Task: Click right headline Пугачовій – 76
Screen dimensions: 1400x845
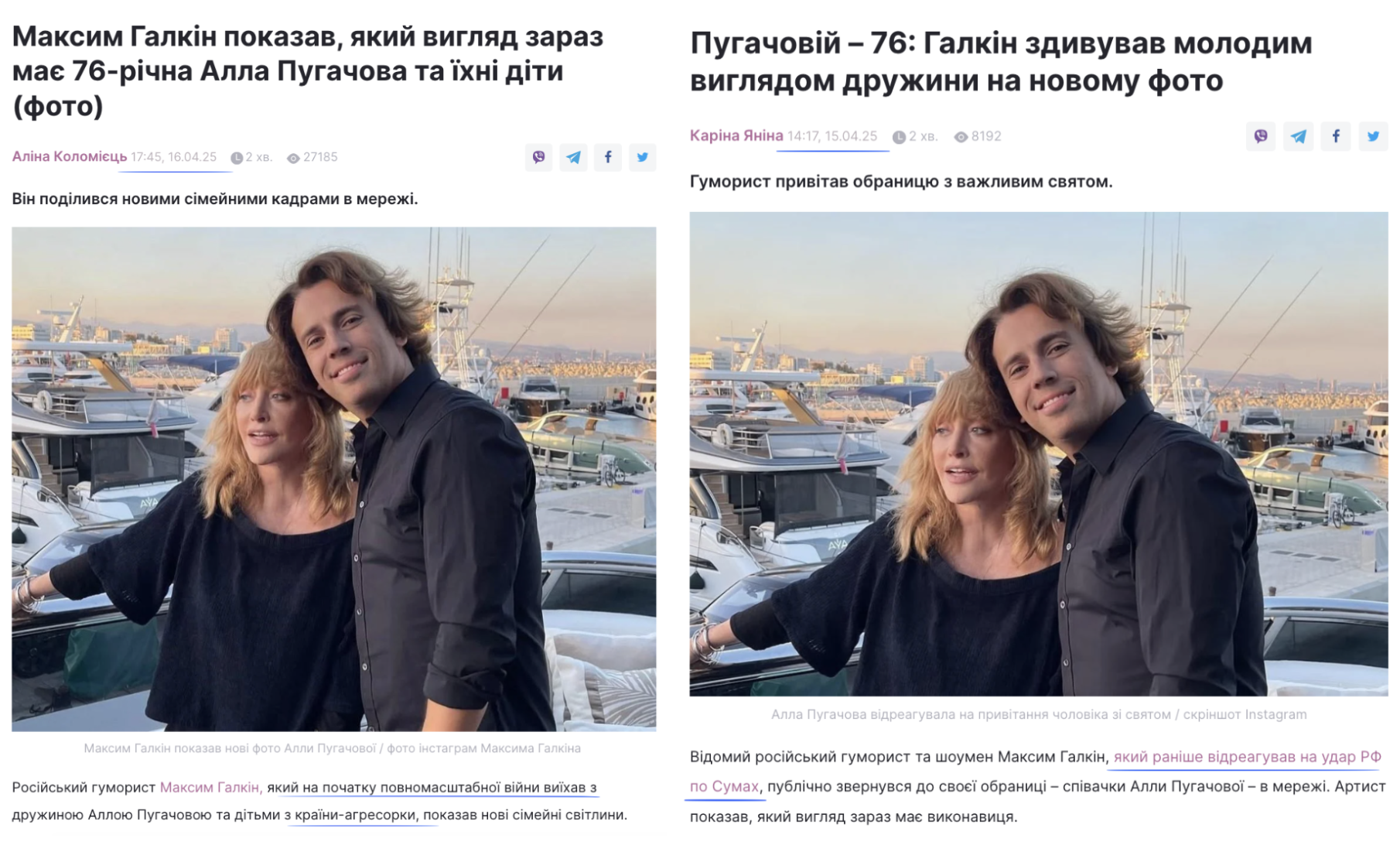Action: click(1001, 61)
